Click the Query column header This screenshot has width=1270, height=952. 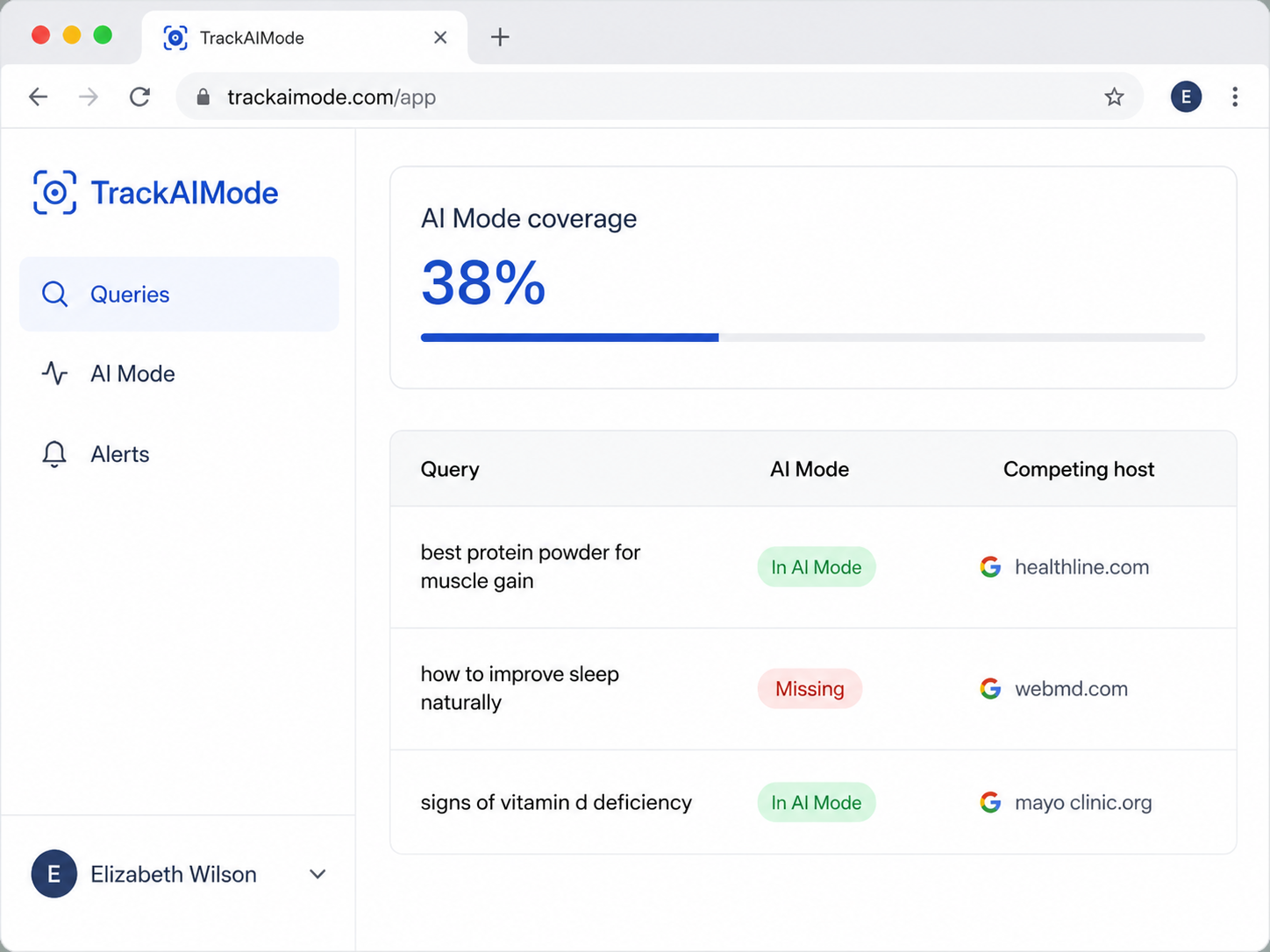click(x=450, y=469)
